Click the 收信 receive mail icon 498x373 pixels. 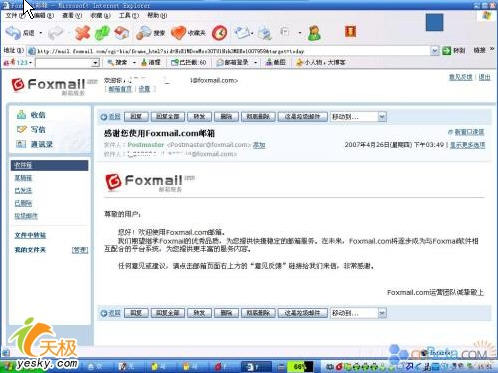pyautogui.click(x=21, y=115)
